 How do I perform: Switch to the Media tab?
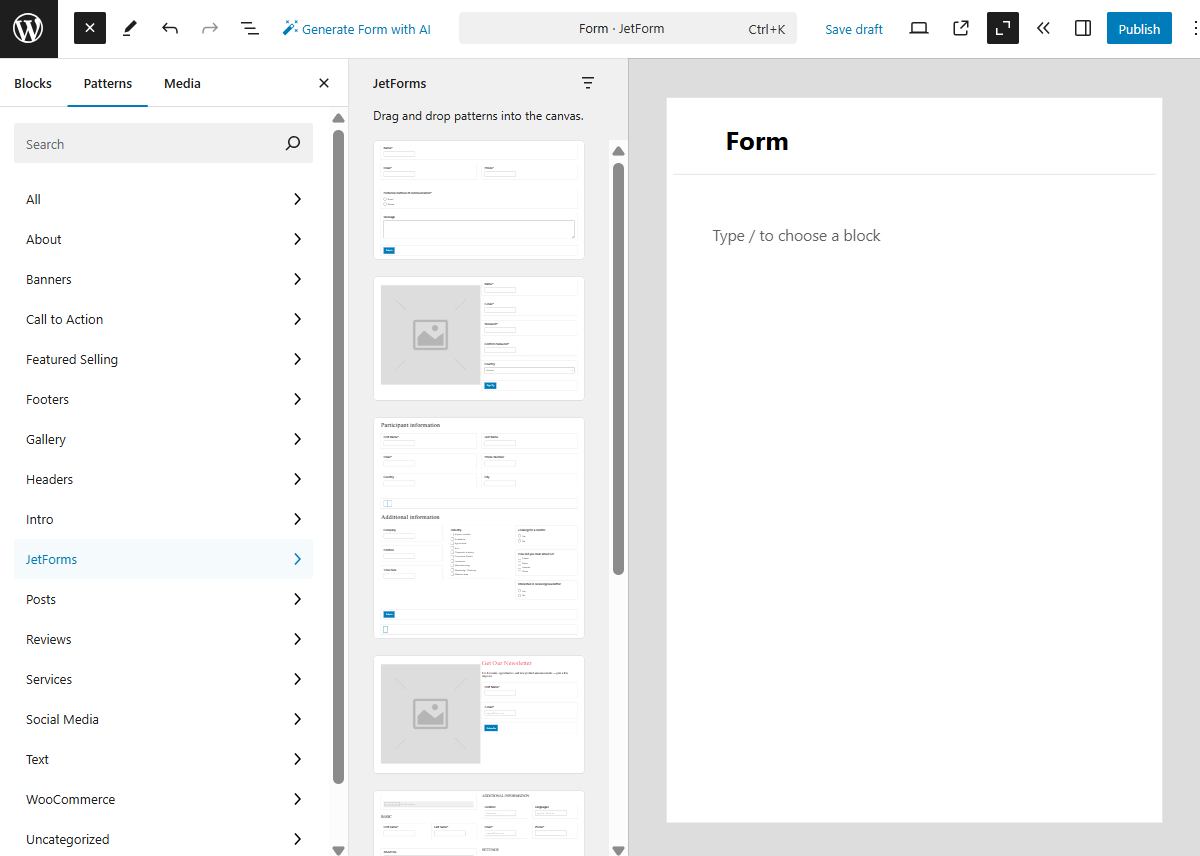(x=181, y=83)
